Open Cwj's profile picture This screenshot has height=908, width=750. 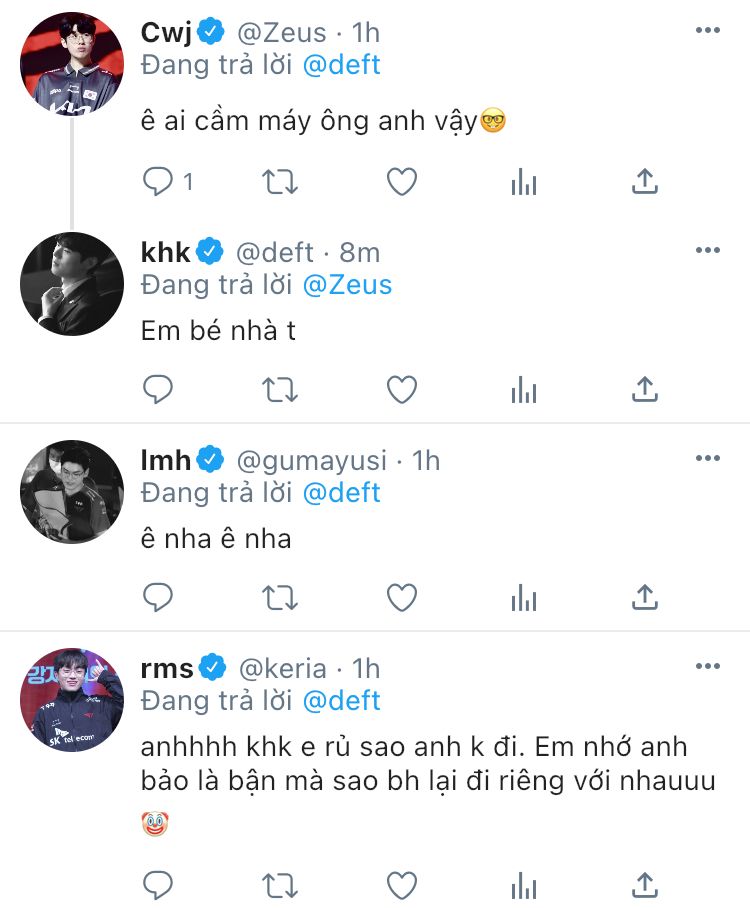click(x=72, y=64)
